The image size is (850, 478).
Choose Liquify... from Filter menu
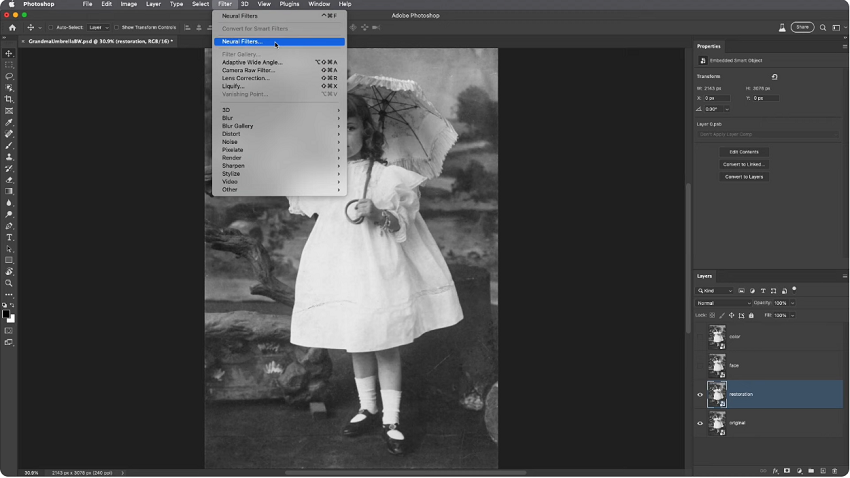click(279, 86)
